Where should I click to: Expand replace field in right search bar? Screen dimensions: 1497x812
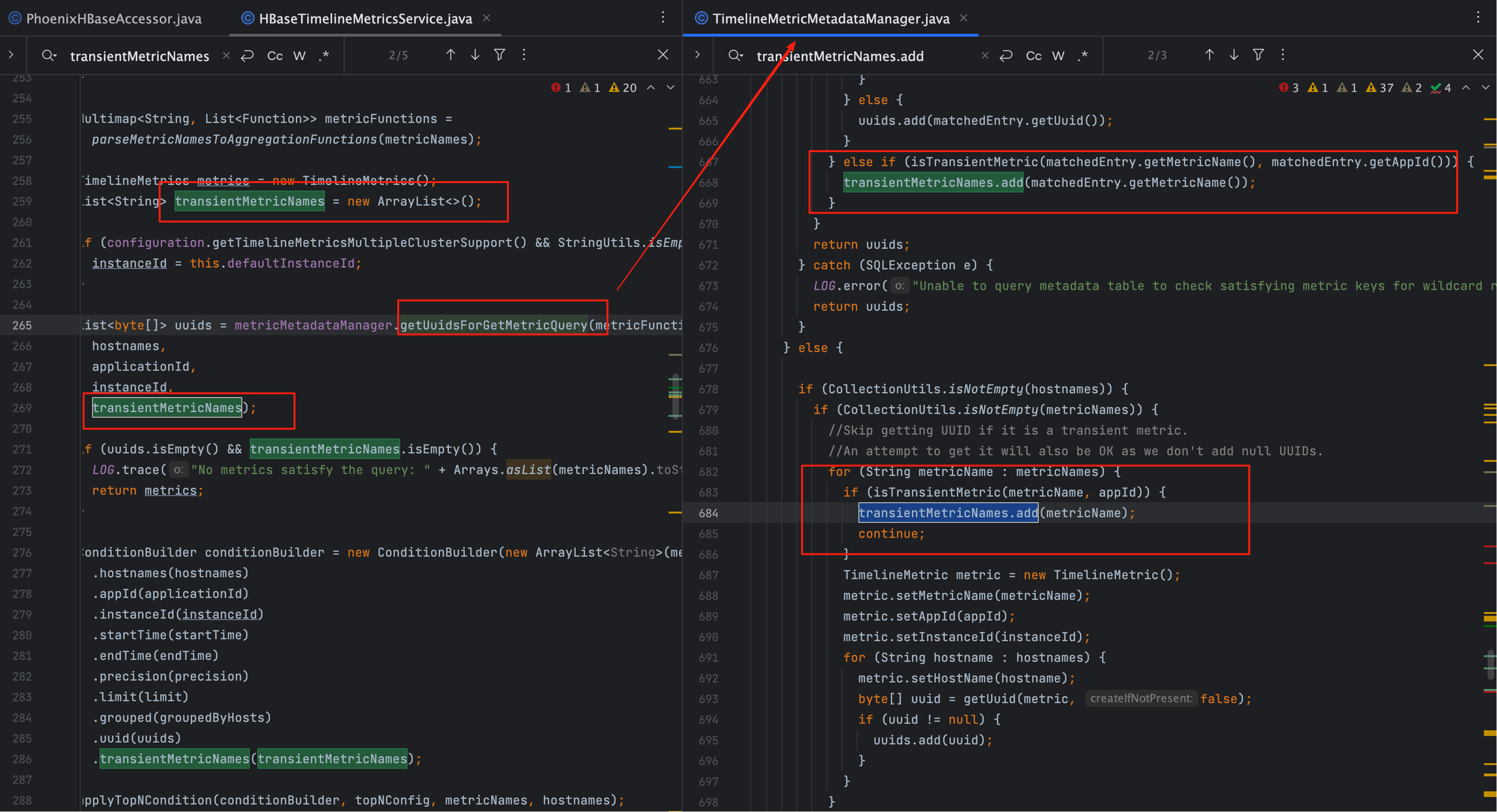pyautogui.click(x=697, y=54)
